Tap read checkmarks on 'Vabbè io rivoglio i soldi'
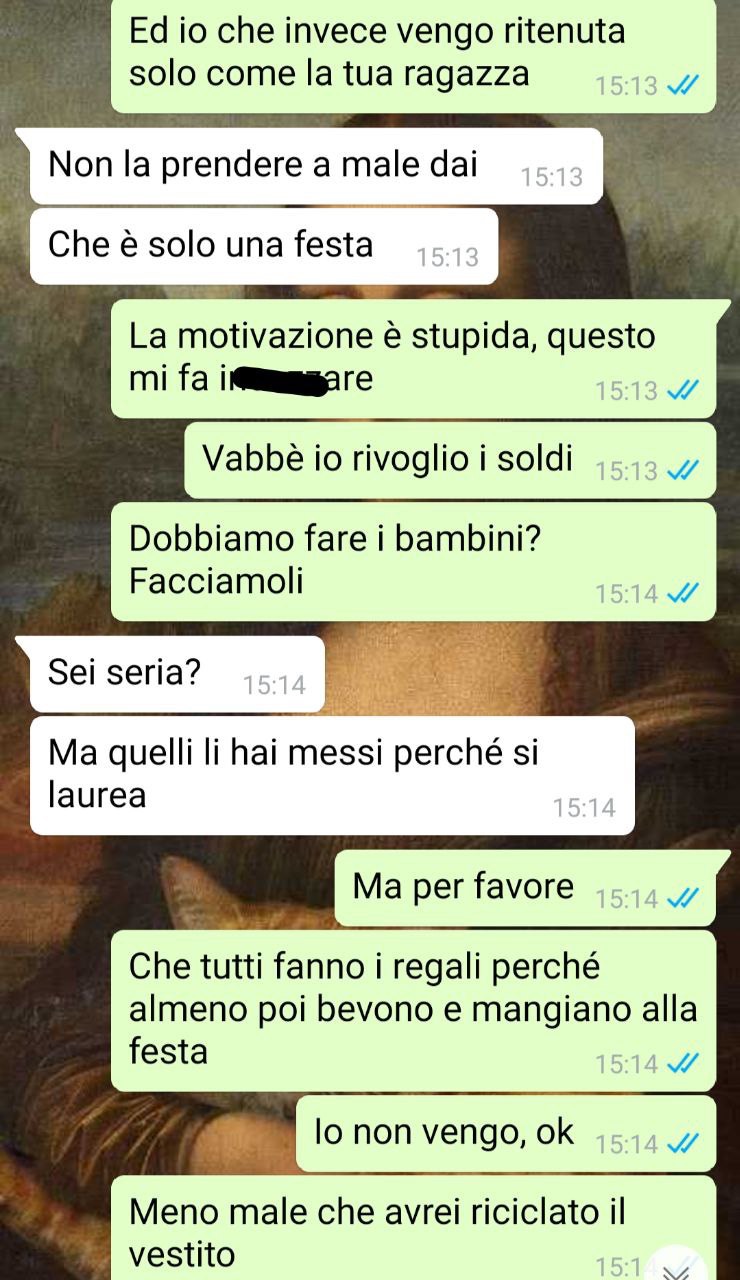This screenshot has width=740, height=1280. [681, 470]
